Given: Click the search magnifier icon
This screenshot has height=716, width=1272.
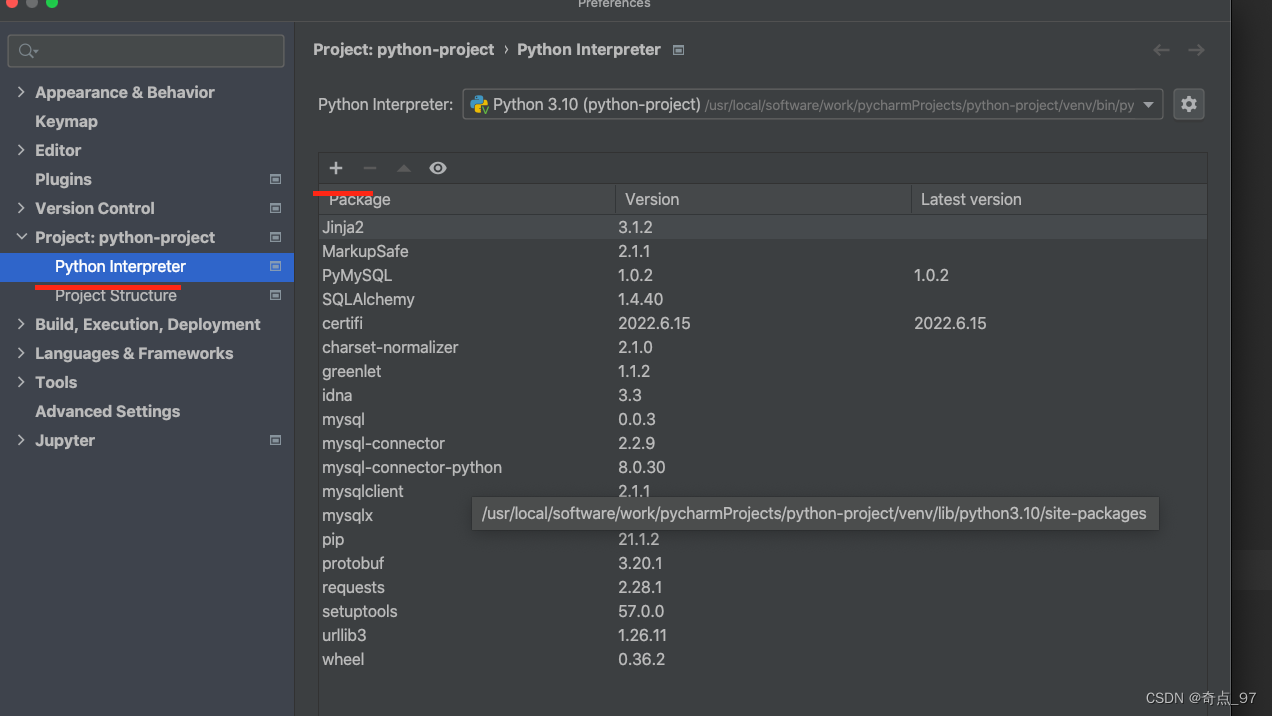Looking at the screenshot, I should coord(28,51).
